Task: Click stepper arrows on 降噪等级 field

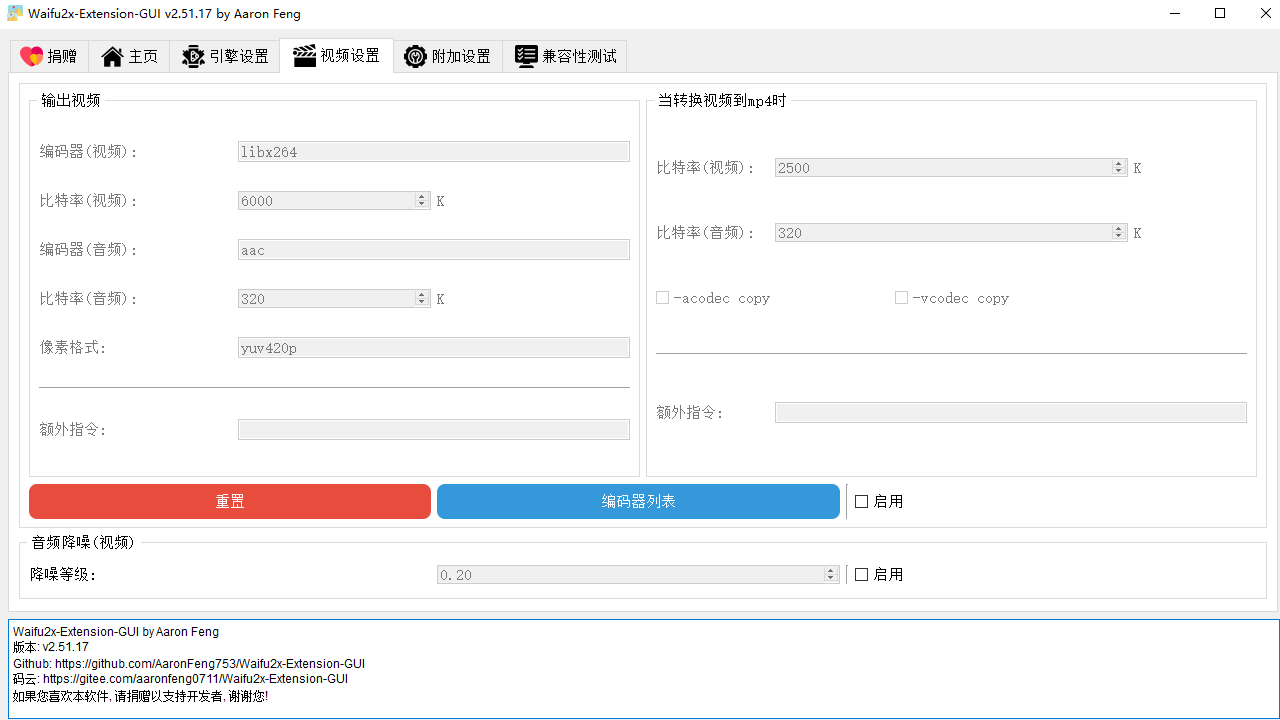Action: click(830, 574)
